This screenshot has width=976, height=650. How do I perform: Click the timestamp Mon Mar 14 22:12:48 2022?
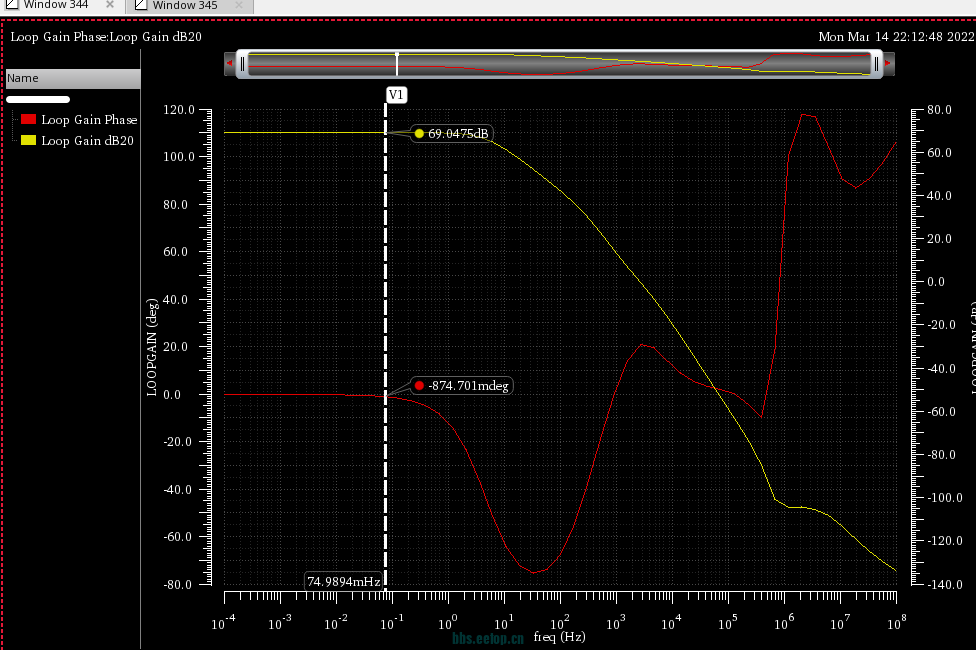coord(896,37)
